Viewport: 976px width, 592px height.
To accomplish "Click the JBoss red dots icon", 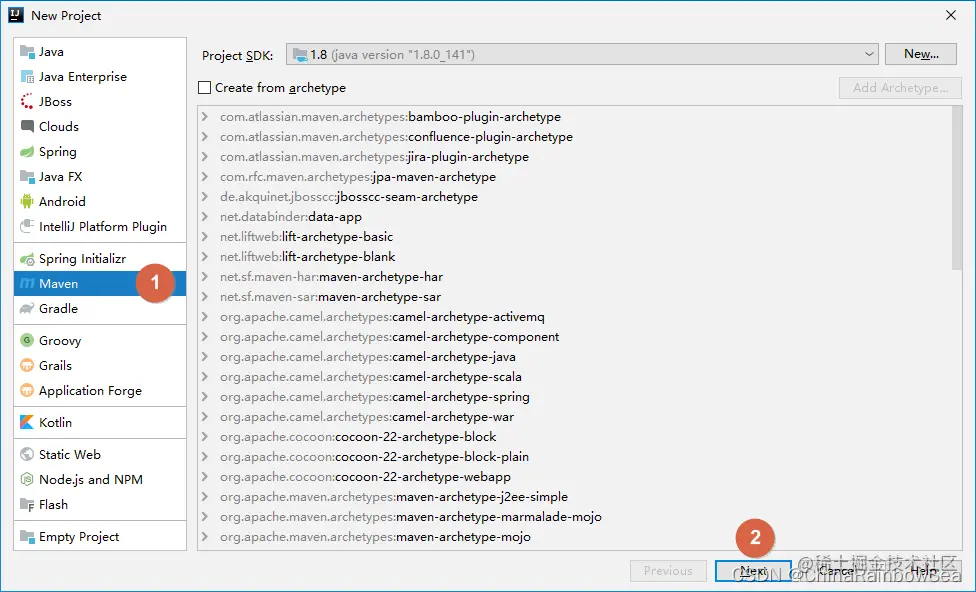I will coord(27,101).
